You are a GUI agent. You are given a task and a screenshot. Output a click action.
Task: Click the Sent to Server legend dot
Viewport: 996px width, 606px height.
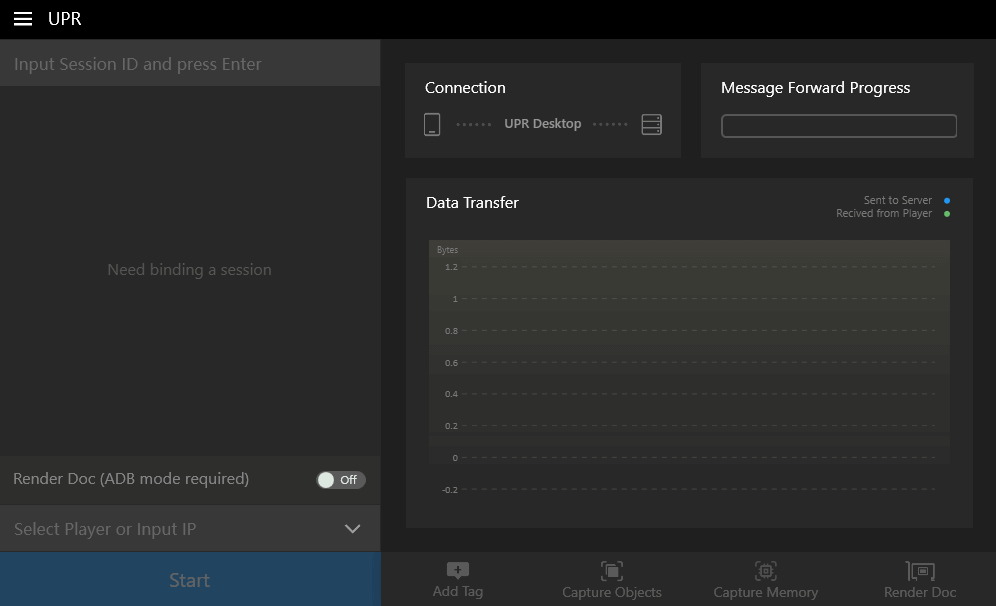947,201
